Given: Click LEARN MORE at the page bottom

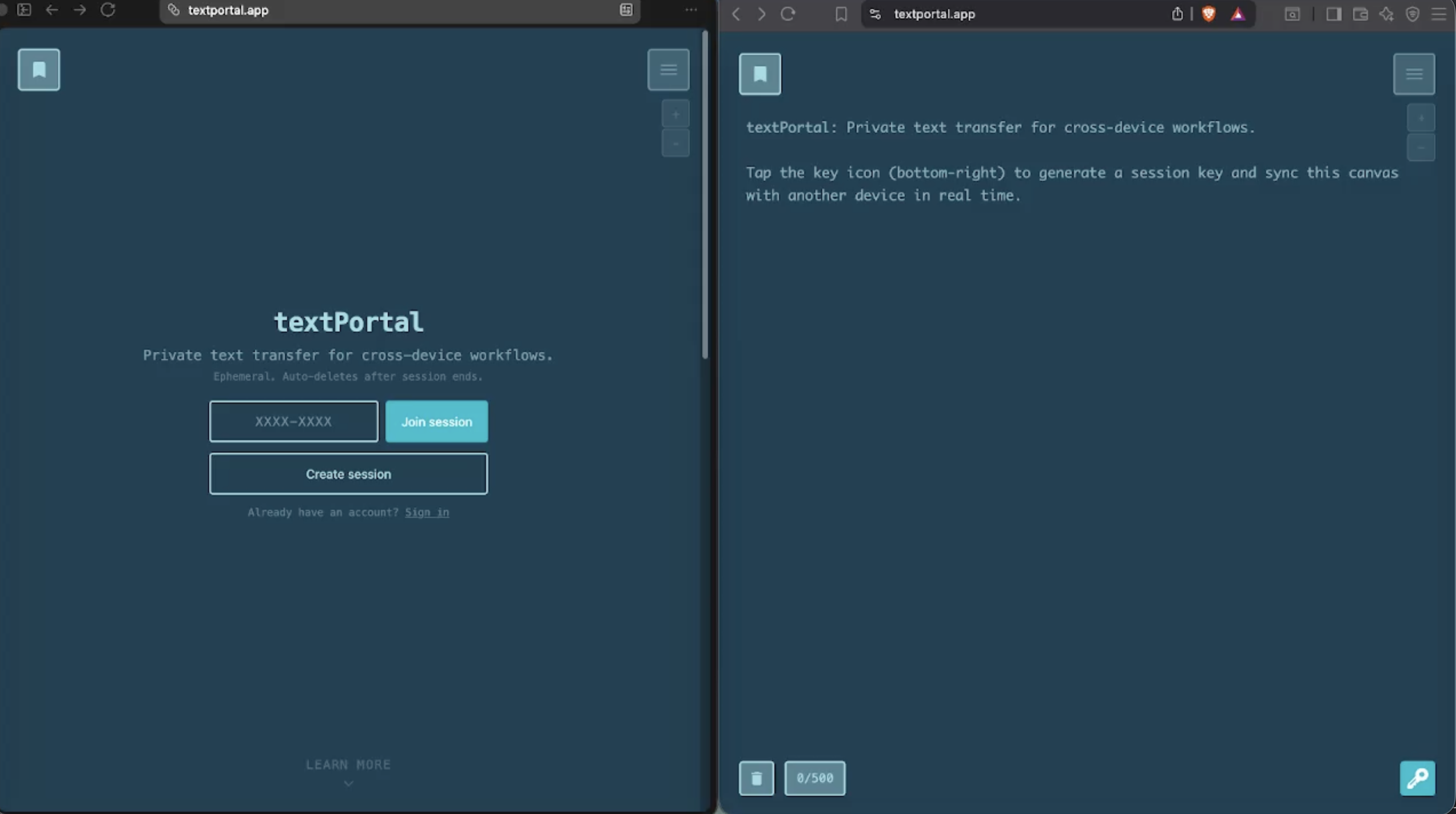Looking at the screenshot, I should (x=348, y=765).
